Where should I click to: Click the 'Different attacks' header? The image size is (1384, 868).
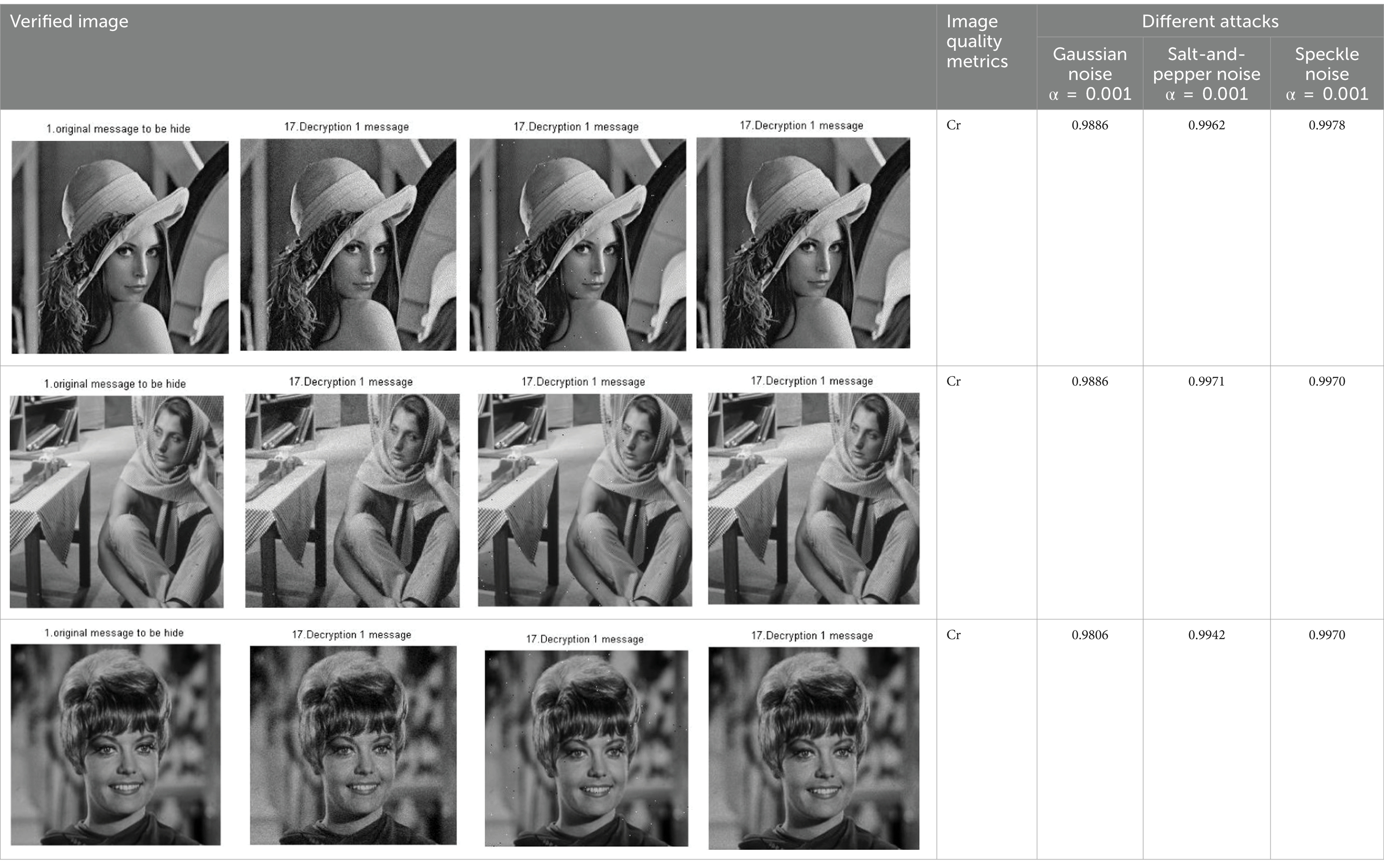[1210, 21]
